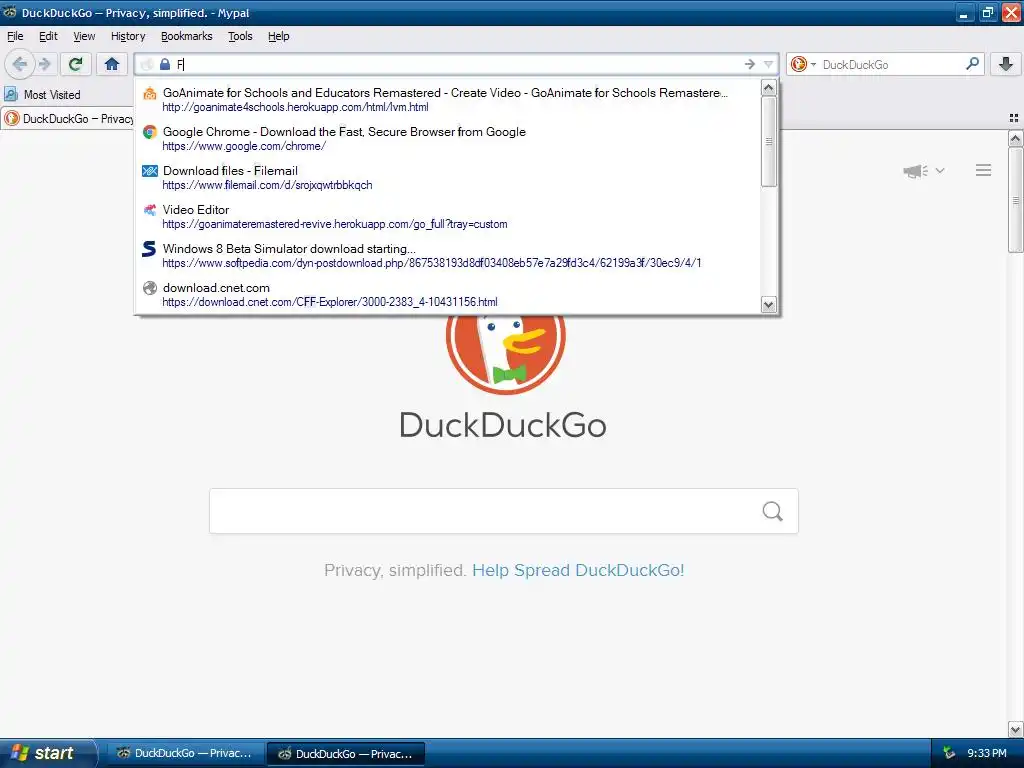This screenshot has height=768, width=1024.
Task: Pick the download.cnet.com suggestion
Action: 448,295
